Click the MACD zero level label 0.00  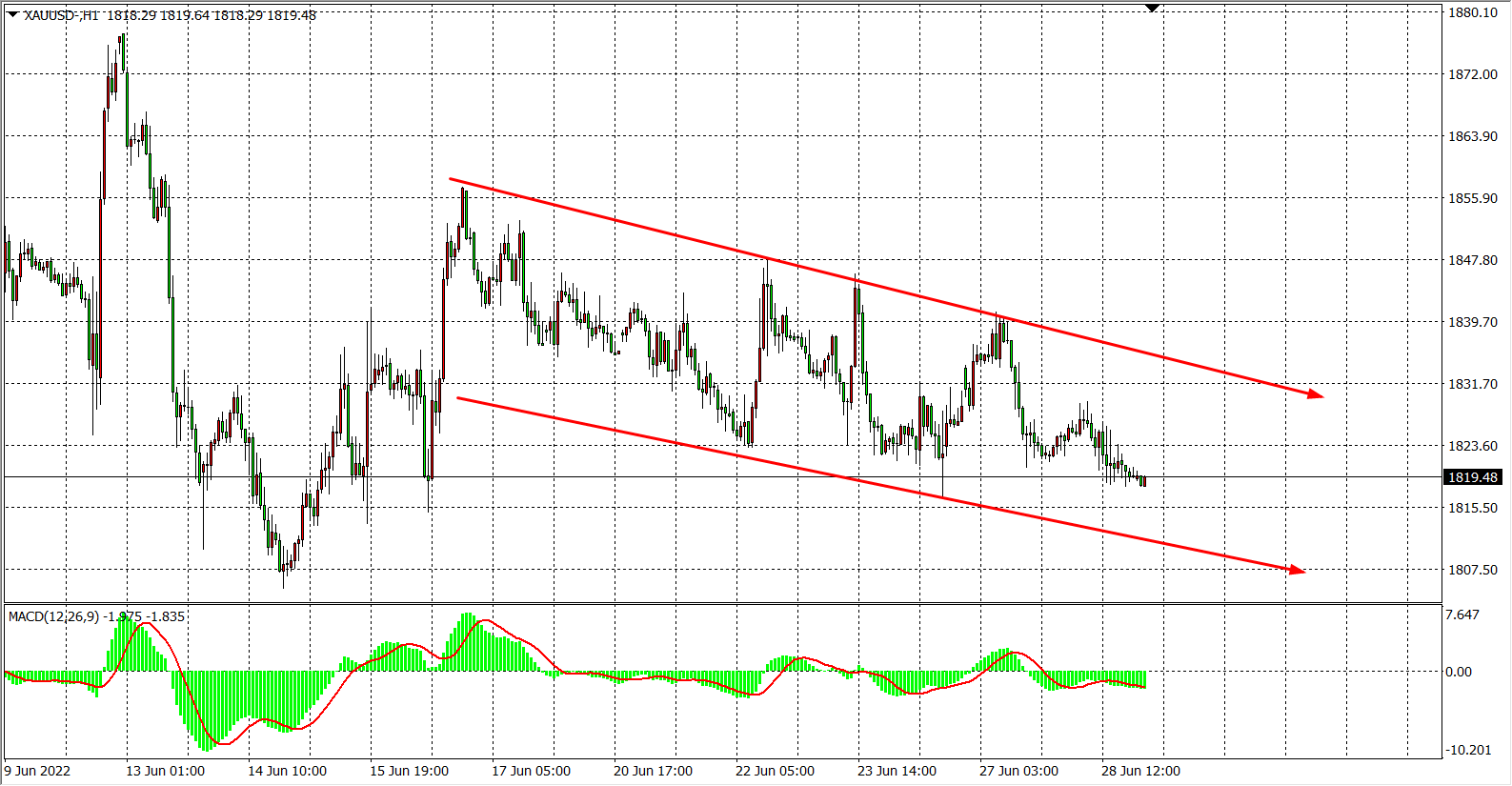(1459, 672)
